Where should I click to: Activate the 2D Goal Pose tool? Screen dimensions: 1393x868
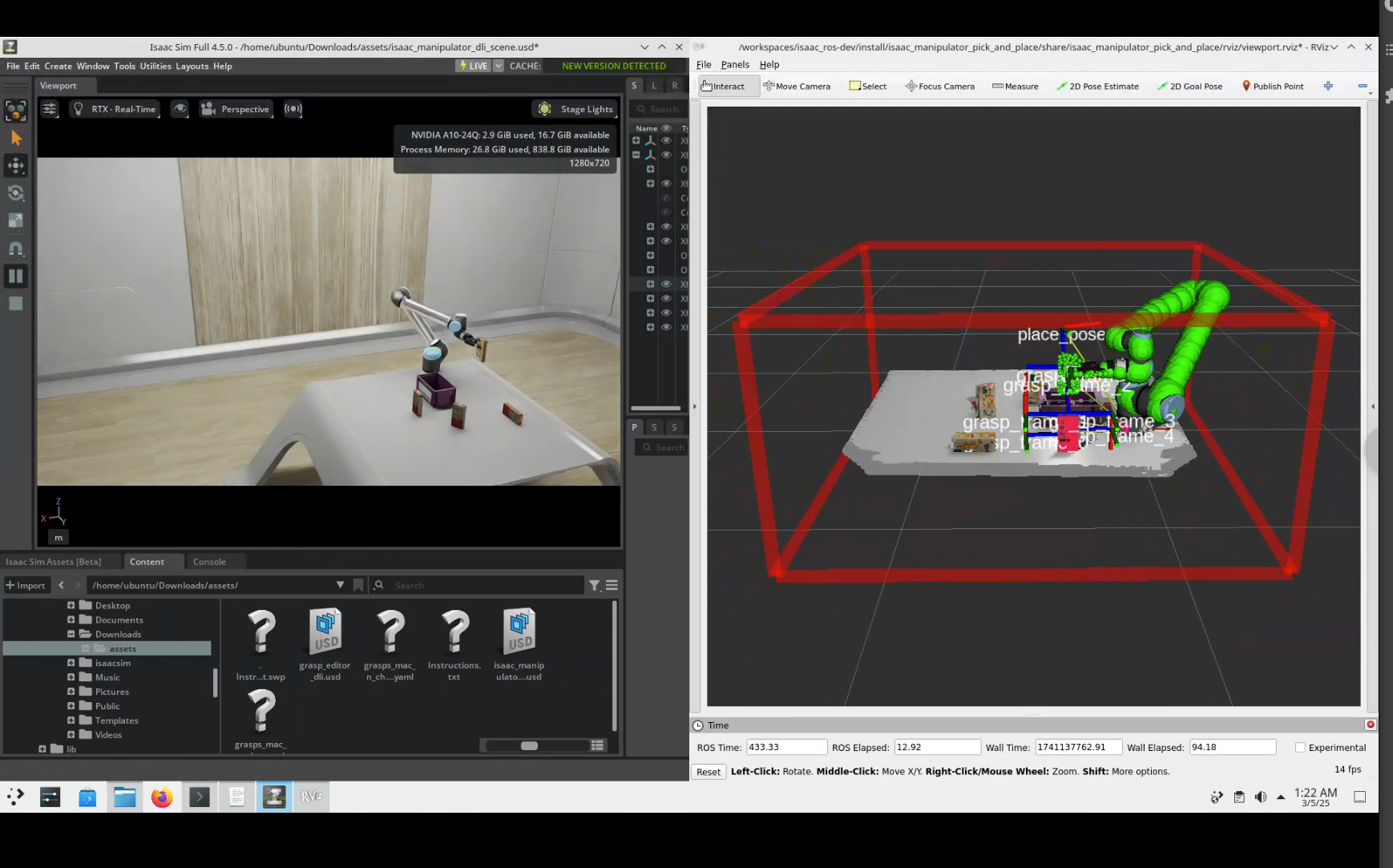1189,87
